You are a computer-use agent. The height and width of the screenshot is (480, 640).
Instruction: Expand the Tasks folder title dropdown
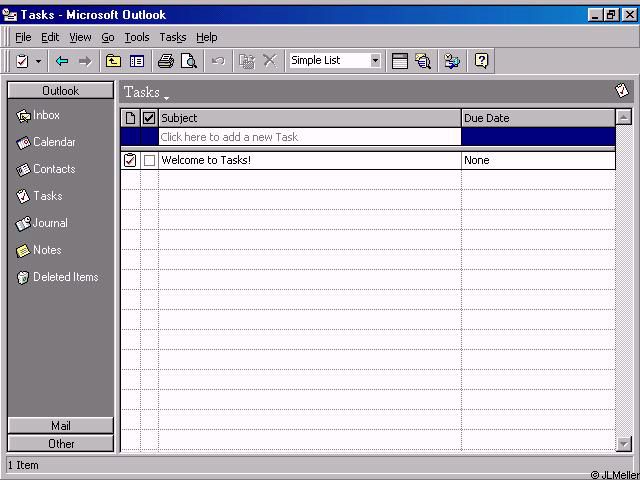(167, 98)
